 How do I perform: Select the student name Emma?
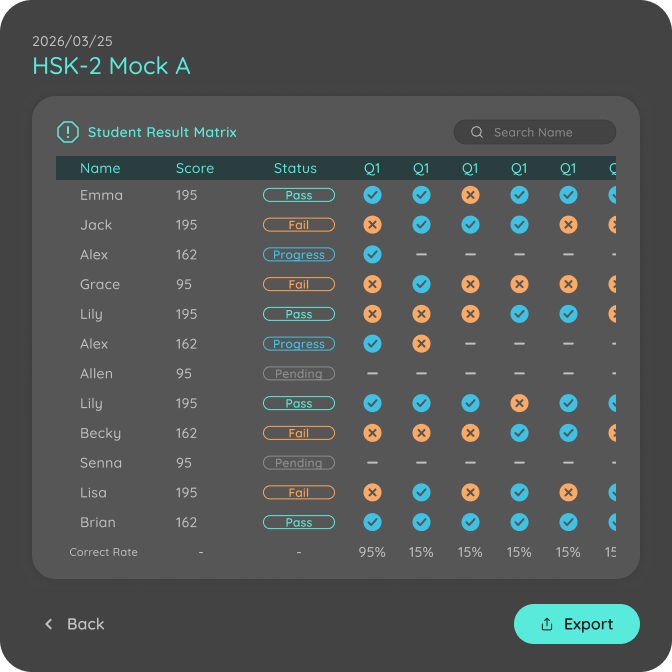[x=101, y=195]
